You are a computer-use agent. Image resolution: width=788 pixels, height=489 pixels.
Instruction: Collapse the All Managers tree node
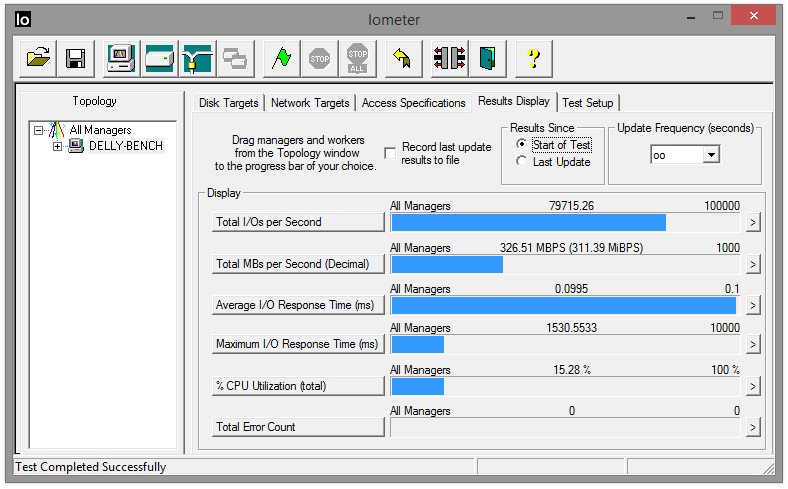(39, 131)
